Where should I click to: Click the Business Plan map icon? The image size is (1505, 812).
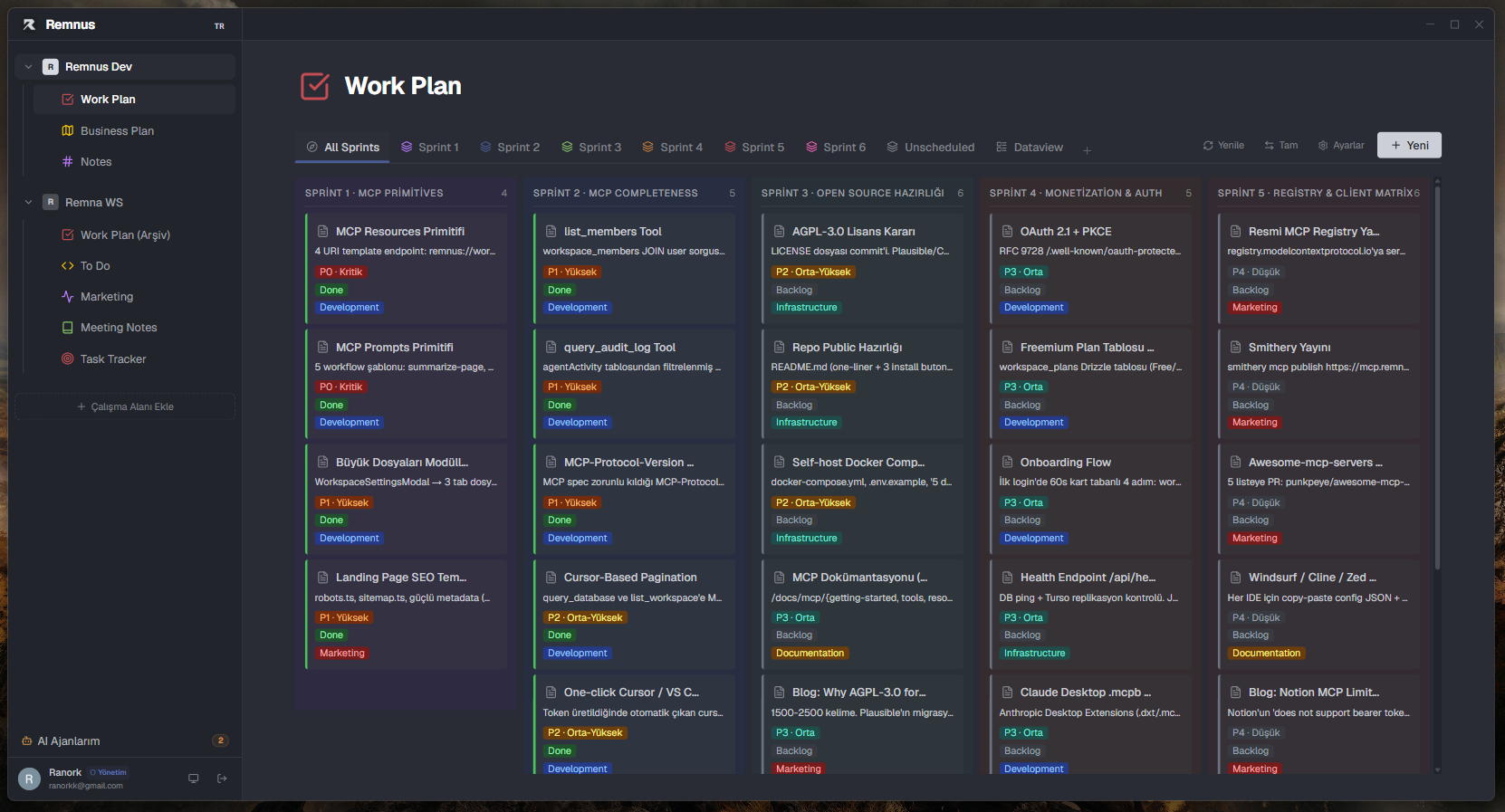(x=67, y=130)
